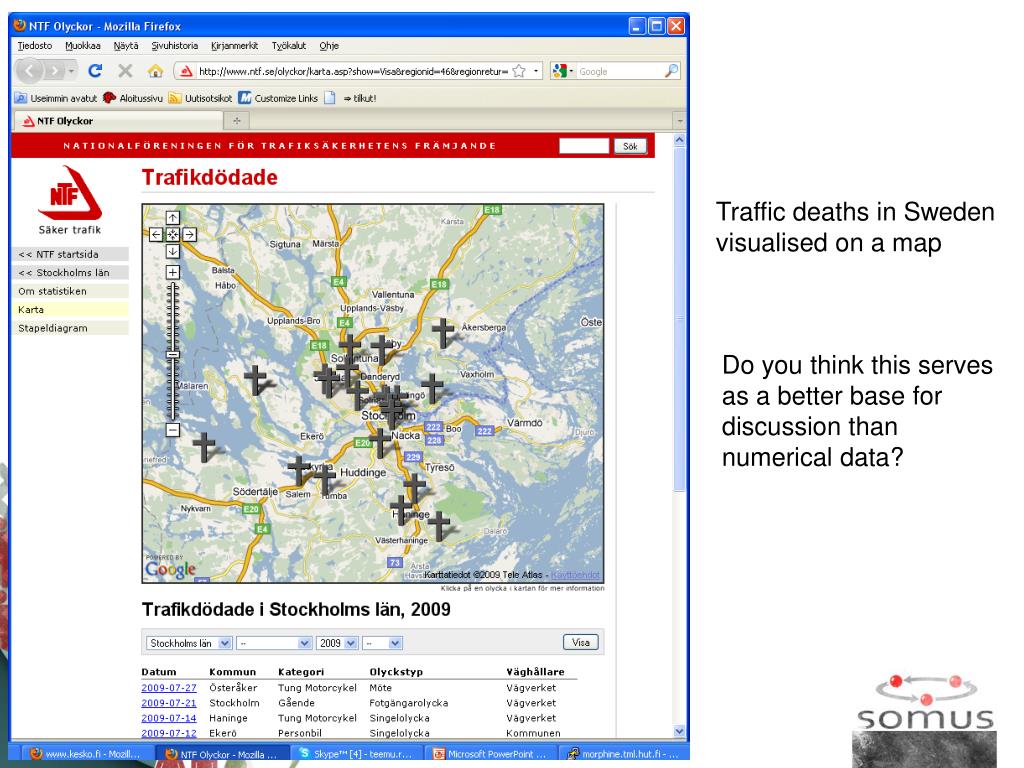Open list all tabs dropdown
This screenshot has width=1024, height=768.
point(679,121)
